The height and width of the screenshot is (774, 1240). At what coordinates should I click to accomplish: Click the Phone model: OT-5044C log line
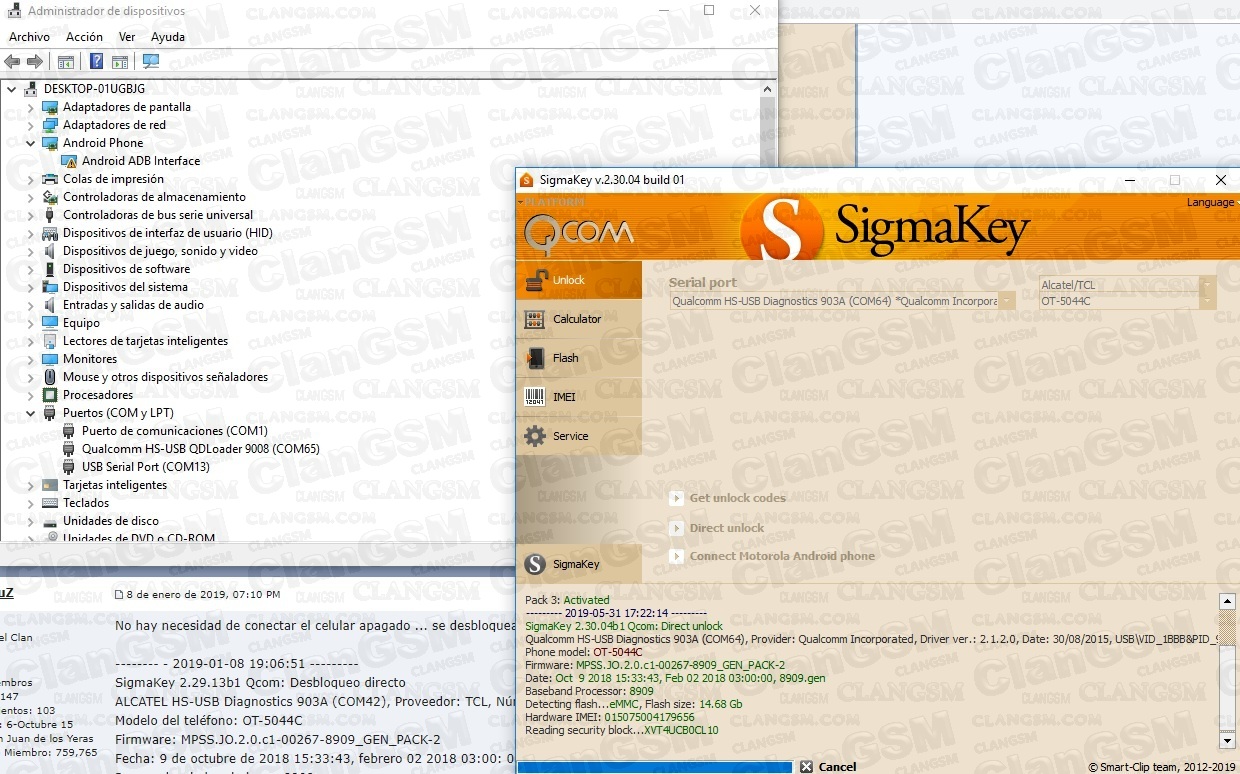click(x=584, y=652)
